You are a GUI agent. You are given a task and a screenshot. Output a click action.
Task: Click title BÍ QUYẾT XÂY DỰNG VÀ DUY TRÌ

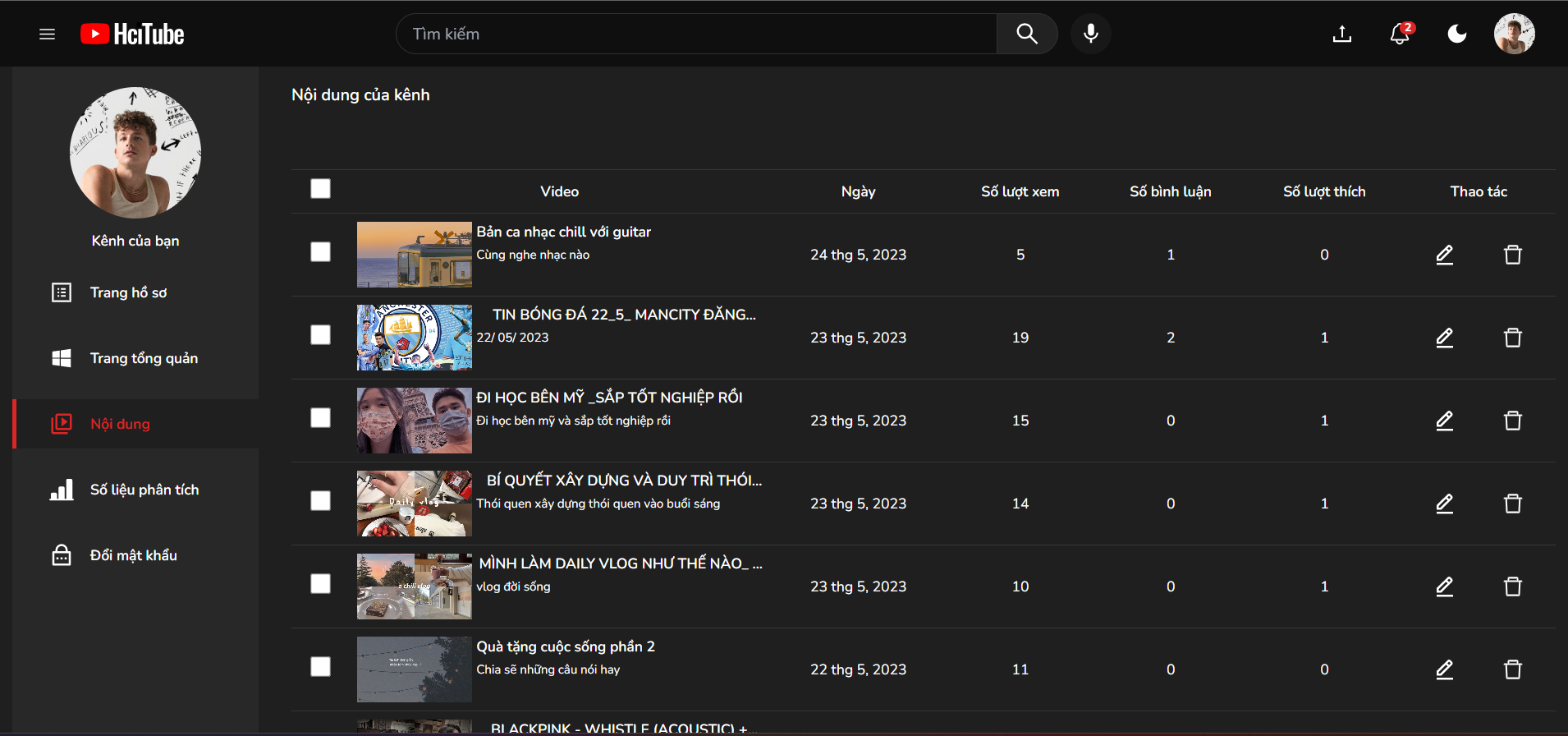click(x=624, y=481)
